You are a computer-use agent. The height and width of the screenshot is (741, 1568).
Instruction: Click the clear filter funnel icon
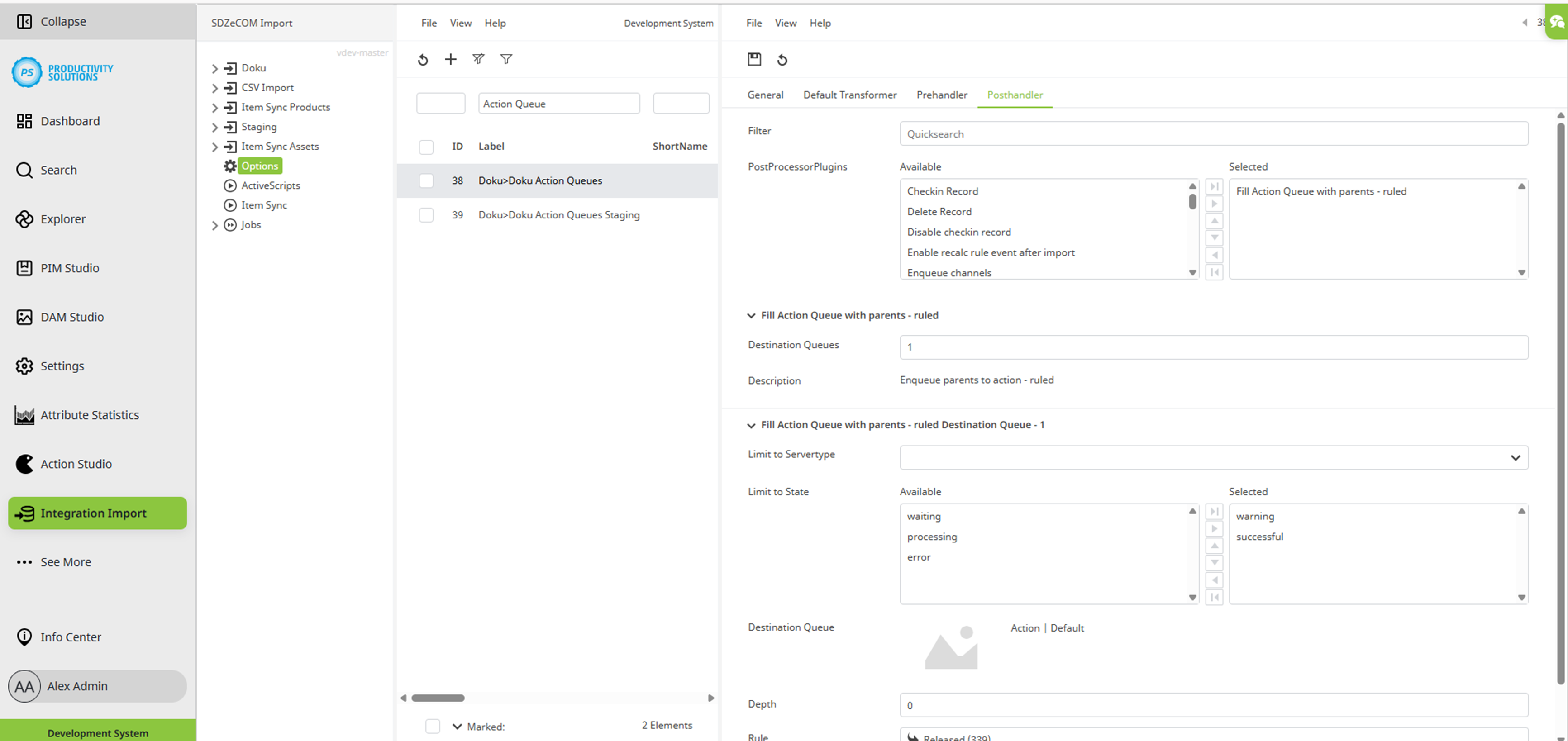point(478,59)
